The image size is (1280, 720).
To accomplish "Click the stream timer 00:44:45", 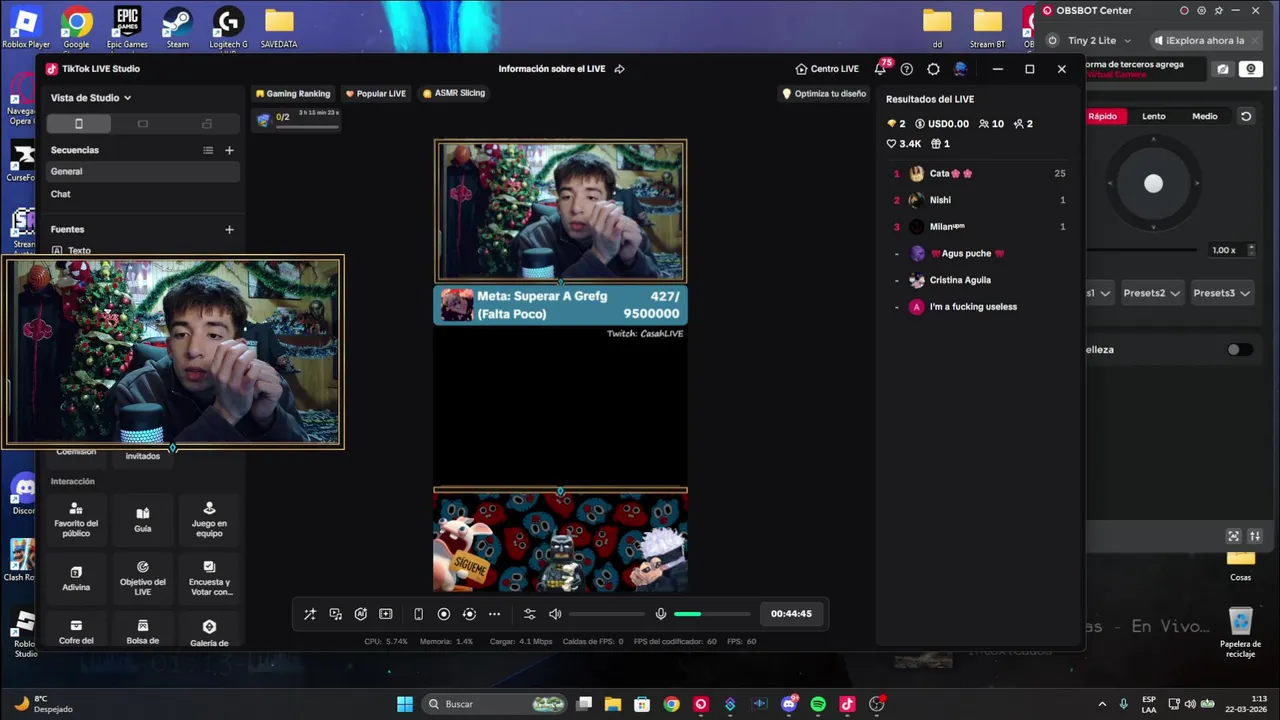I will pyautogui.click(x=791, y=614).
